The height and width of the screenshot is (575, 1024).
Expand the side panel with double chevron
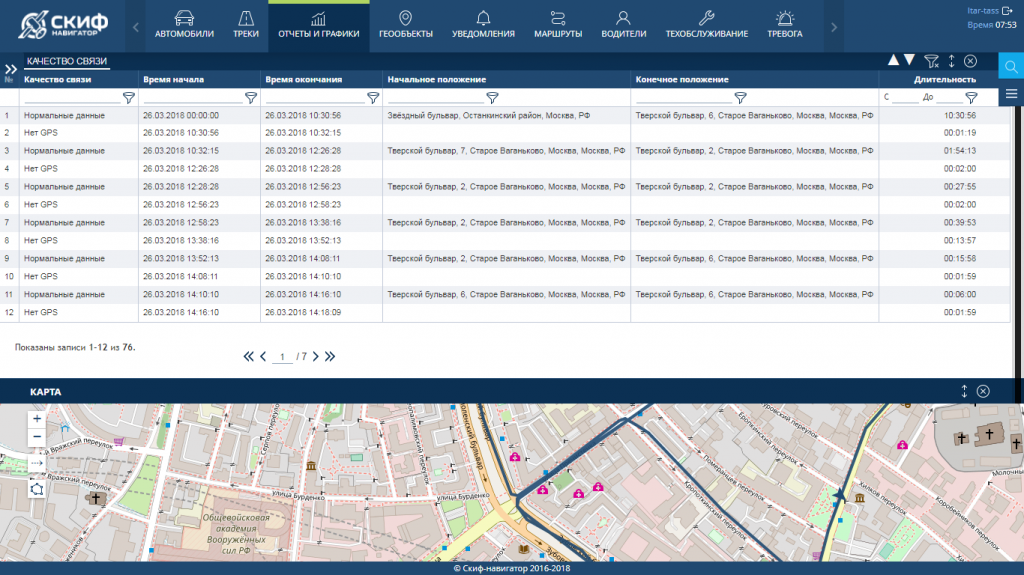[10, 69]
